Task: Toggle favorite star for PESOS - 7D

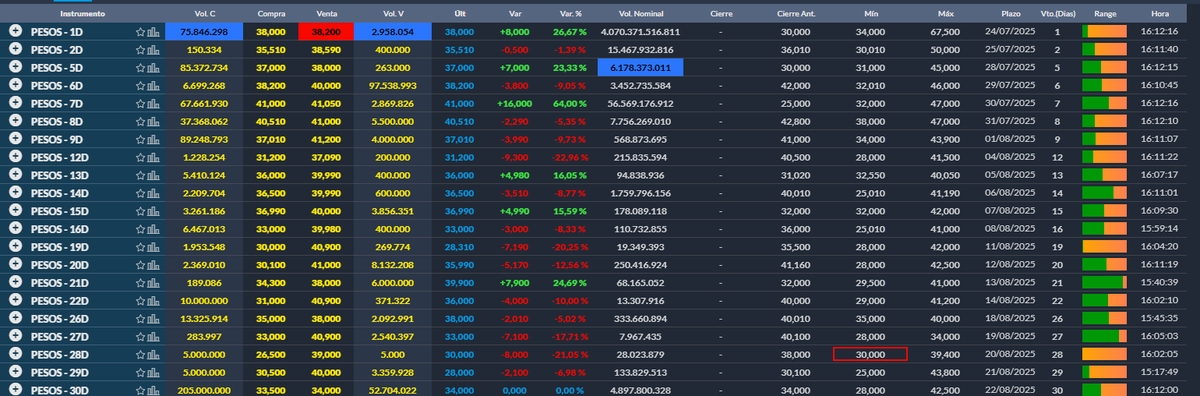Action: (x=141, y=103)
